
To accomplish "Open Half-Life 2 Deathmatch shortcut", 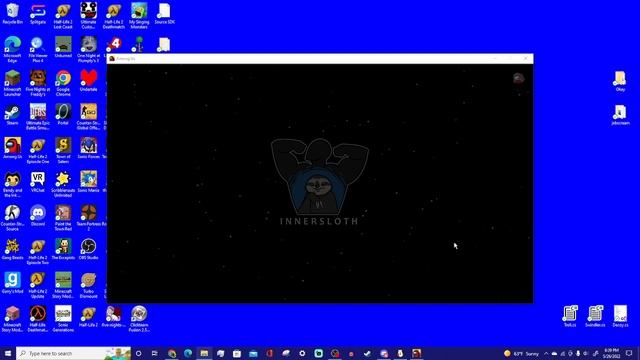I will tap(113, 16).
